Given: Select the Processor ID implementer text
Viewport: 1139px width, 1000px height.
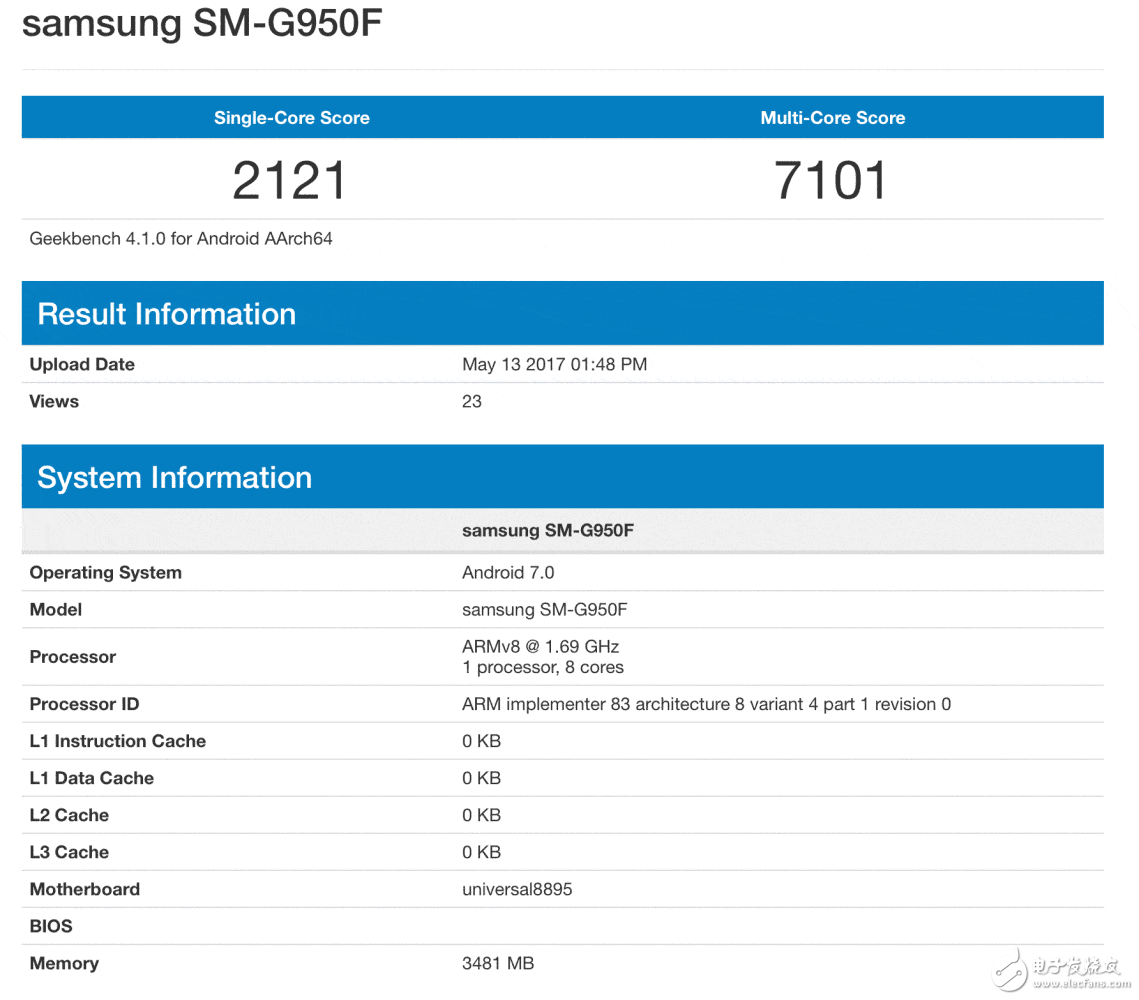Looking at the screenshot, I should [x=706, y=704].
